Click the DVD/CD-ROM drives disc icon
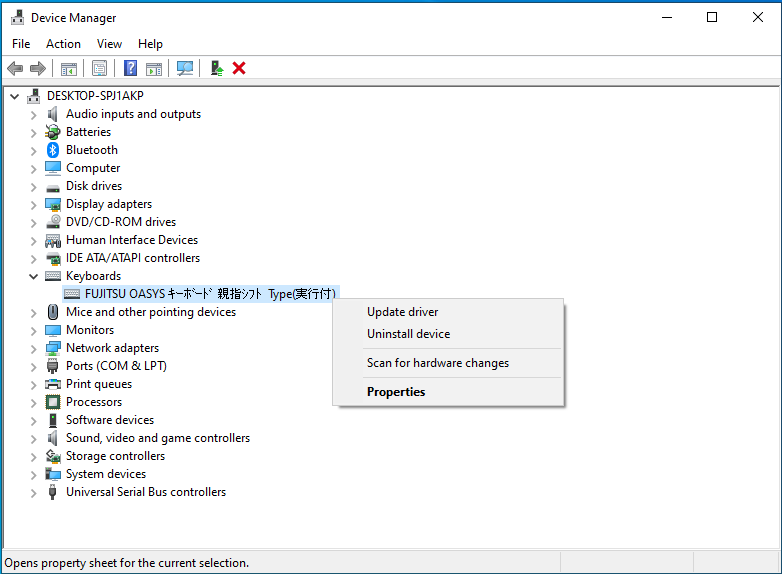This screenshot has height=574, width=782. point(53,221)
